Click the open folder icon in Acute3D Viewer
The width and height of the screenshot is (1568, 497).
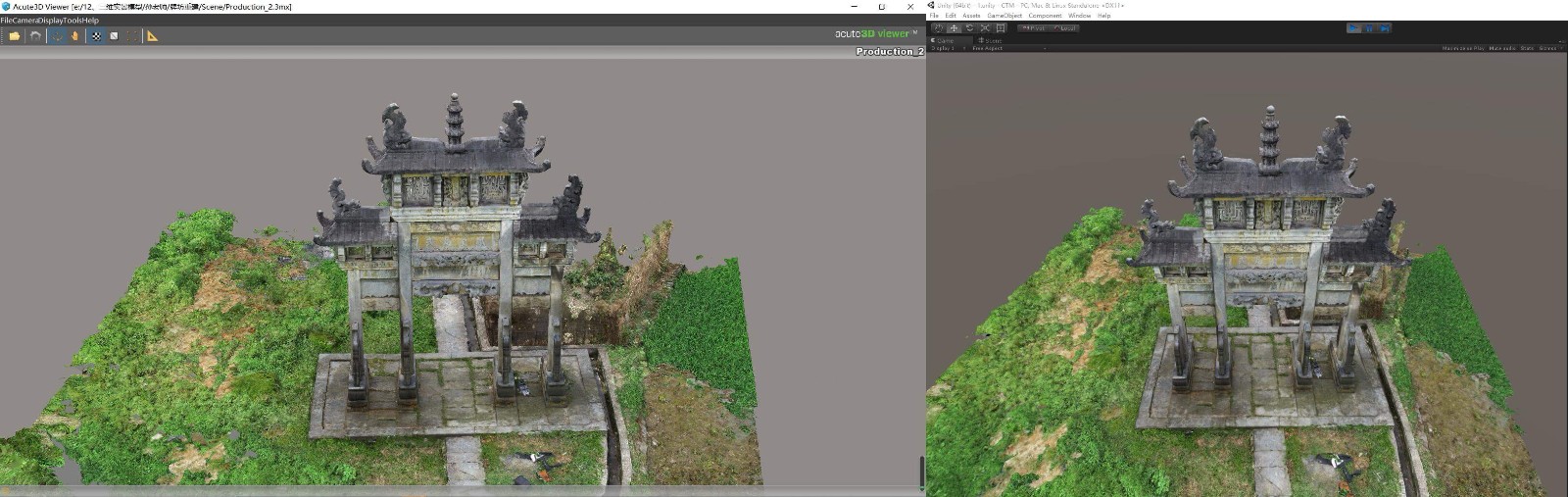click(x=14, y=36)
